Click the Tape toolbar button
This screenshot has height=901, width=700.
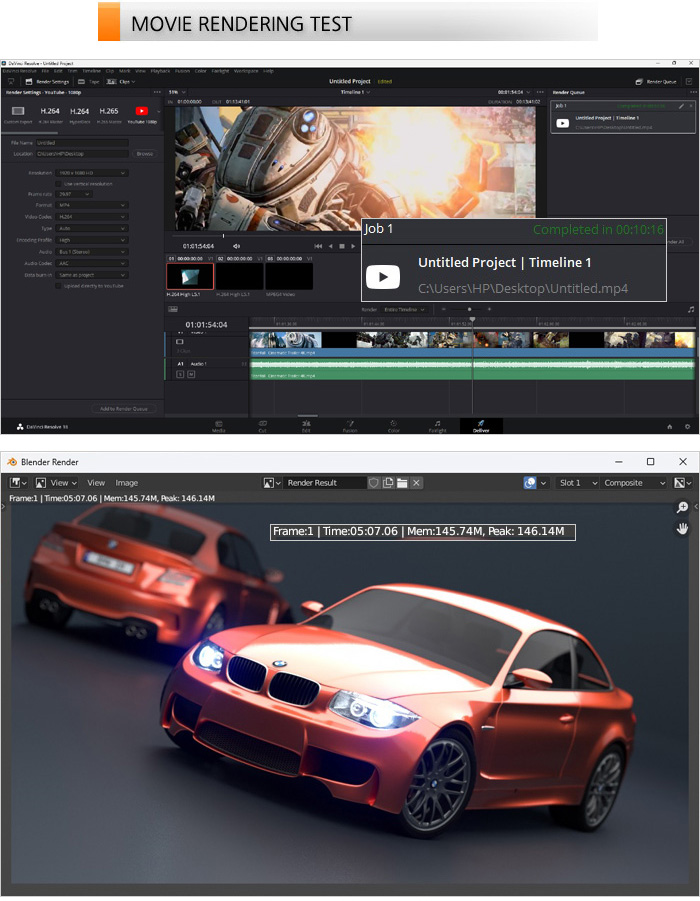coord(89,82)
